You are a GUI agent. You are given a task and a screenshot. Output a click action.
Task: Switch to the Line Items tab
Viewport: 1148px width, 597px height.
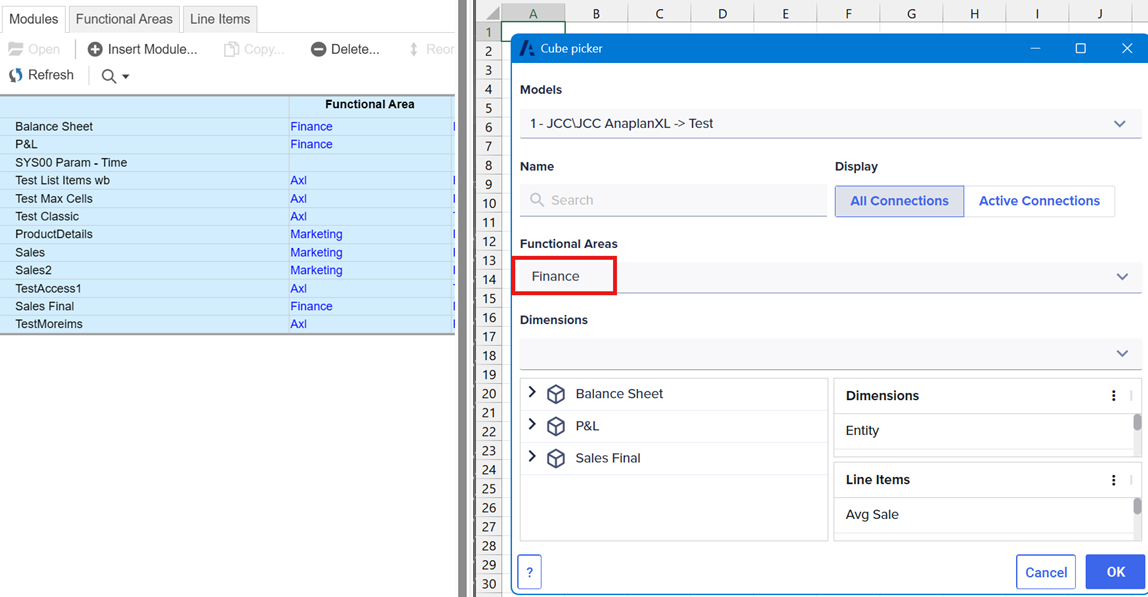click(220, 19)
